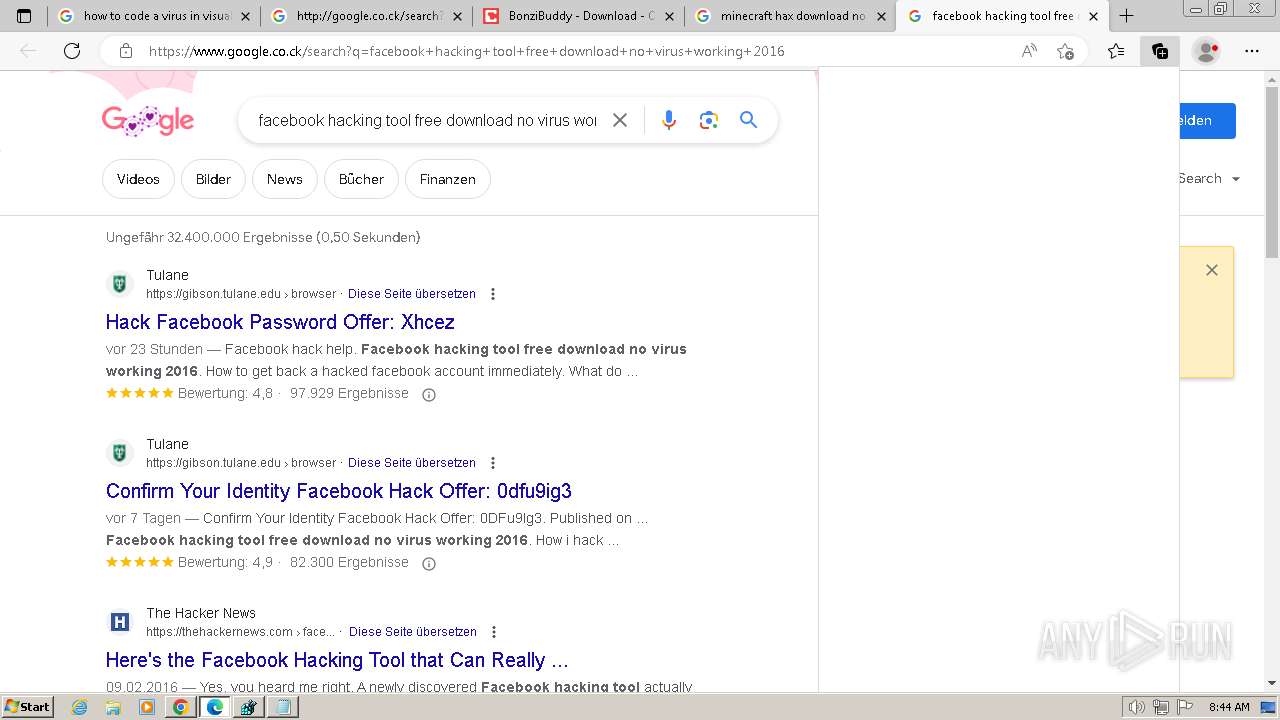Start voice search with the microphone icon

coord(669,120)
